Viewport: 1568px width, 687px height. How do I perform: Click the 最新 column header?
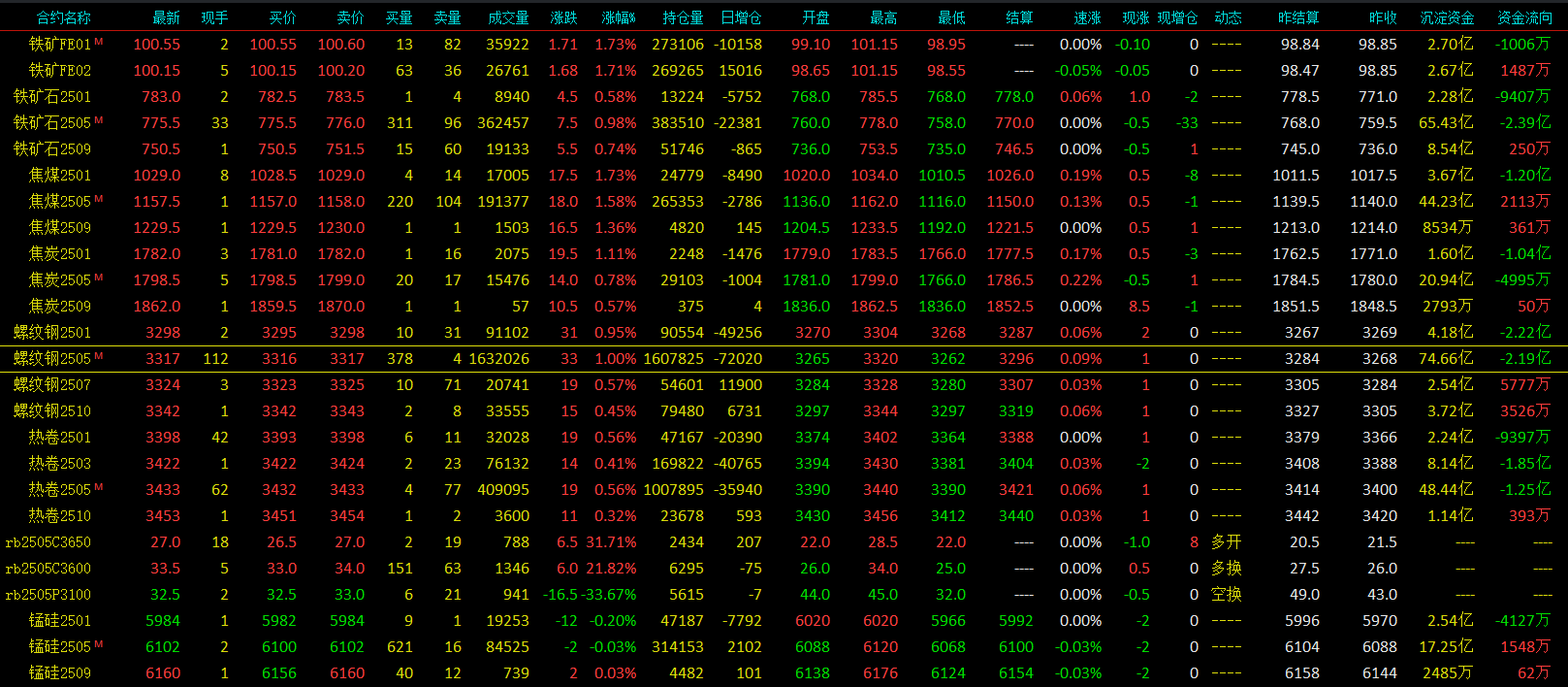167,17
